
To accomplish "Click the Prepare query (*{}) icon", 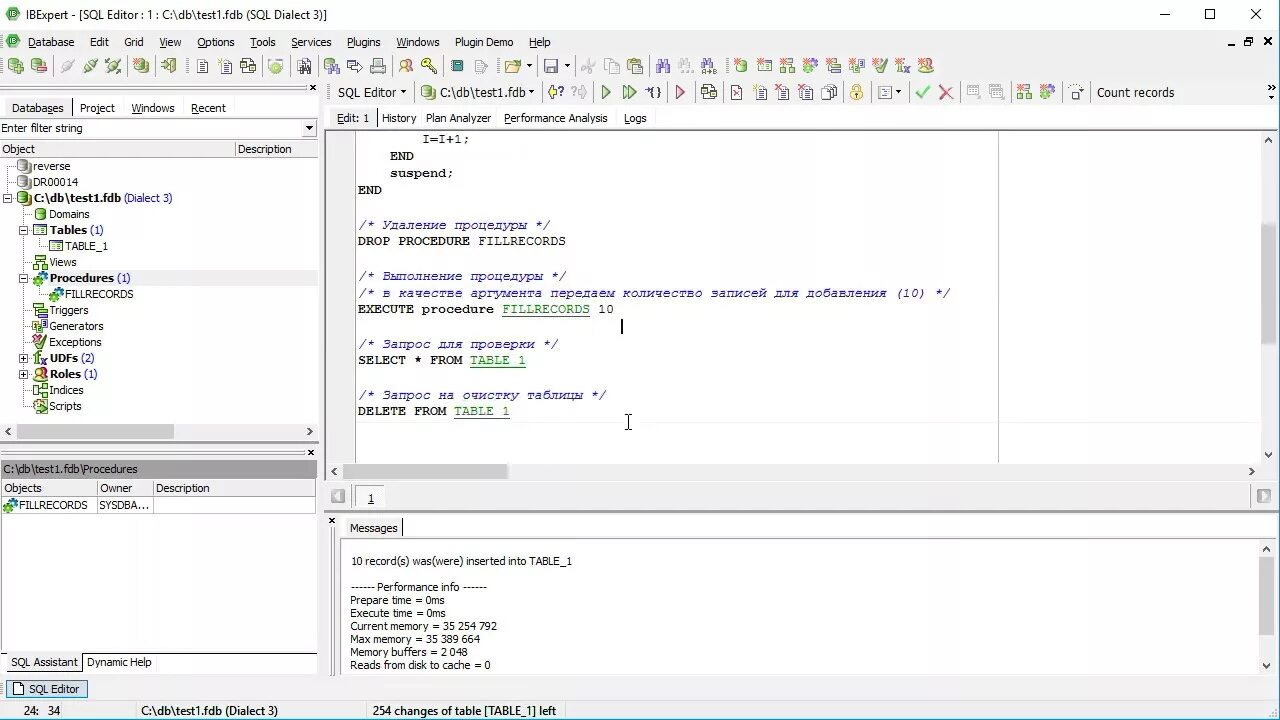I will [x=654, y=92].
